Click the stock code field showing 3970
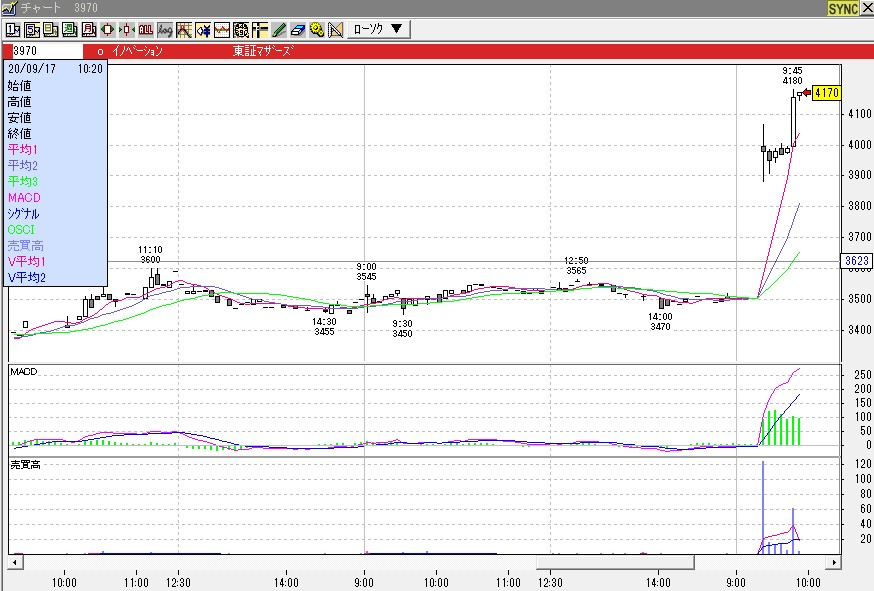Screen dimensions: 874x591 coord(46,50)
